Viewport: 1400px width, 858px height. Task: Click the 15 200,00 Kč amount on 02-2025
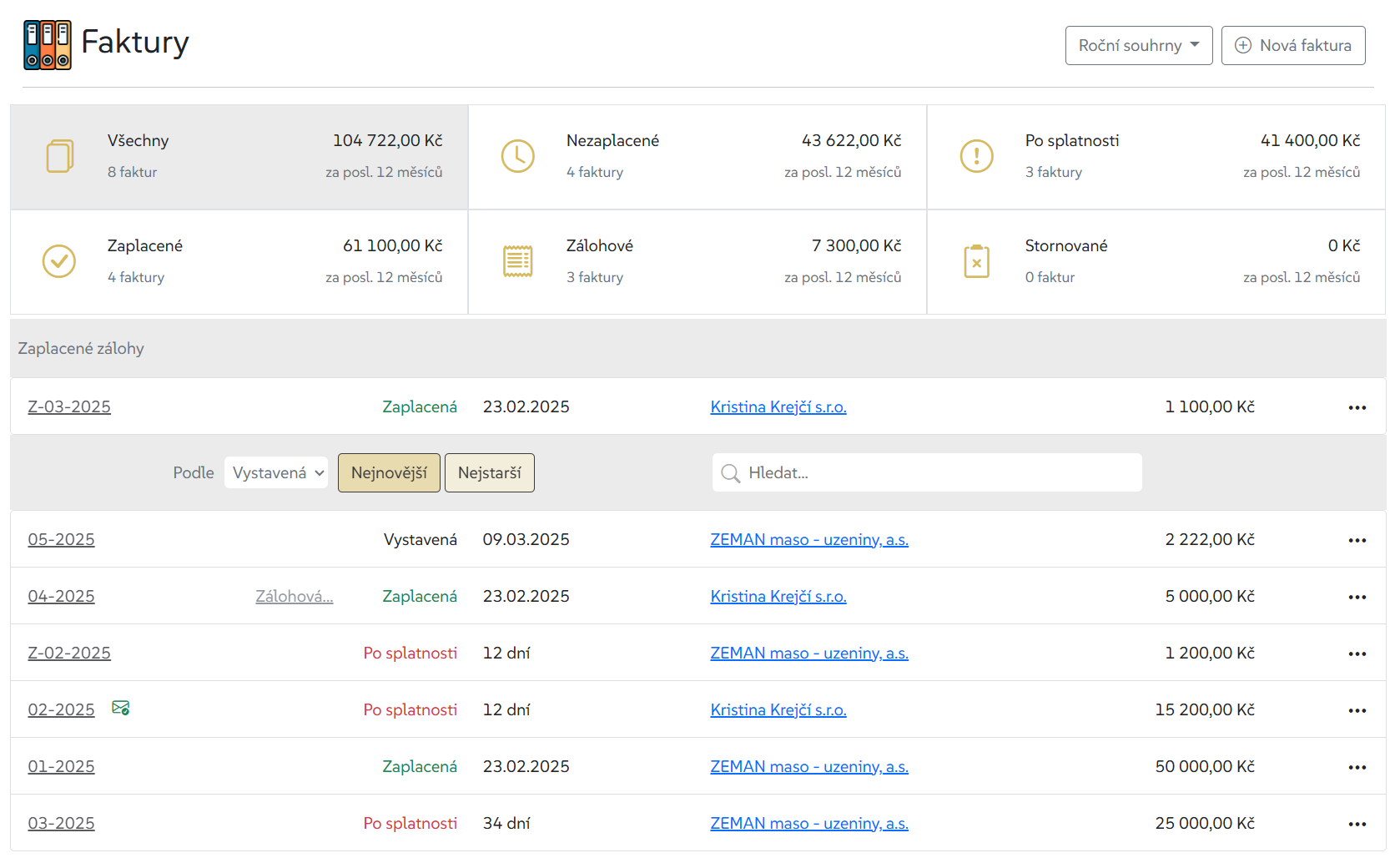(x=1205, y=709)
